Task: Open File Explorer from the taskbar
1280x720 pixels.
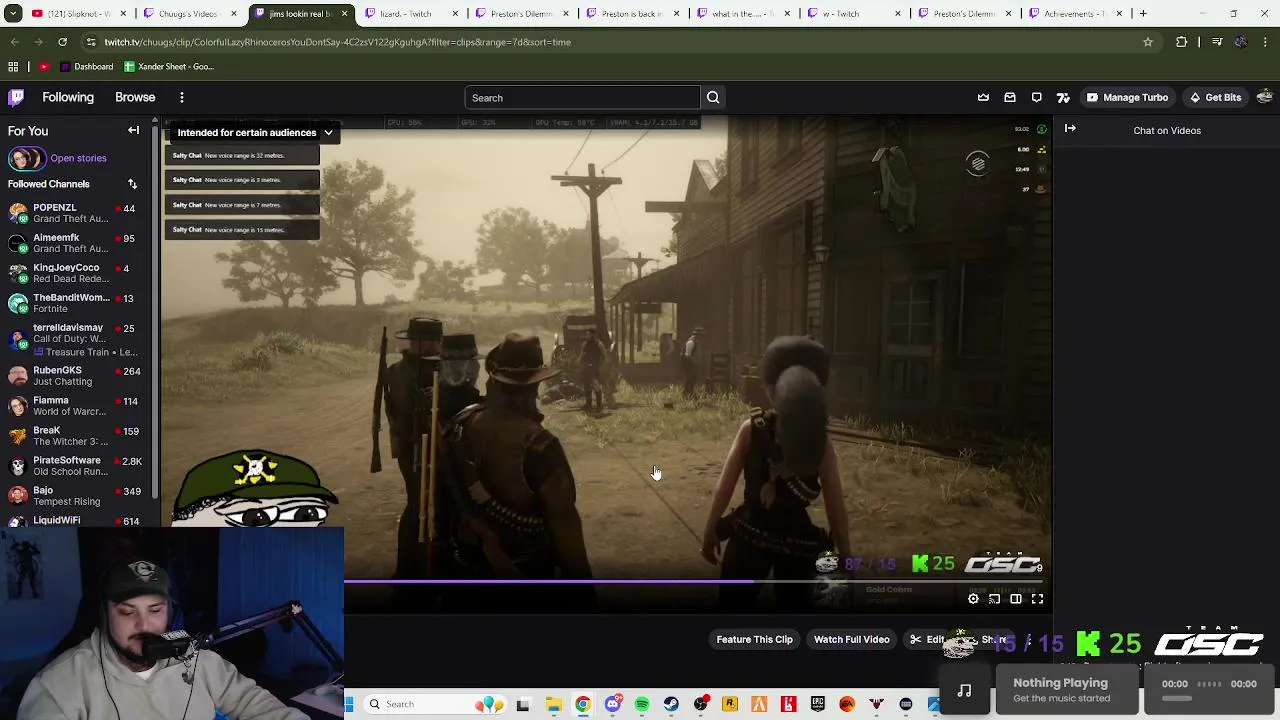Action: (x=553, y=704)
